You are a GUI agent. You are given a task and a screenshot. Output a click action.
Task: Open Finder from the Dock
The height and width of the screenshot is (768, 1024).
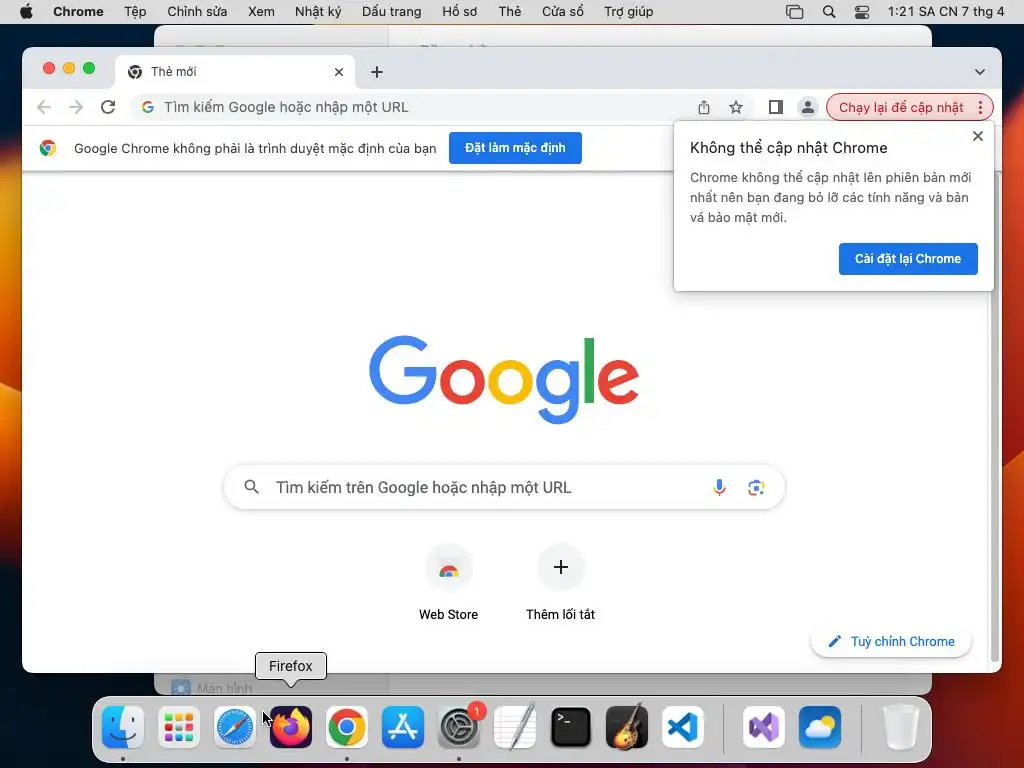[123, 727]
